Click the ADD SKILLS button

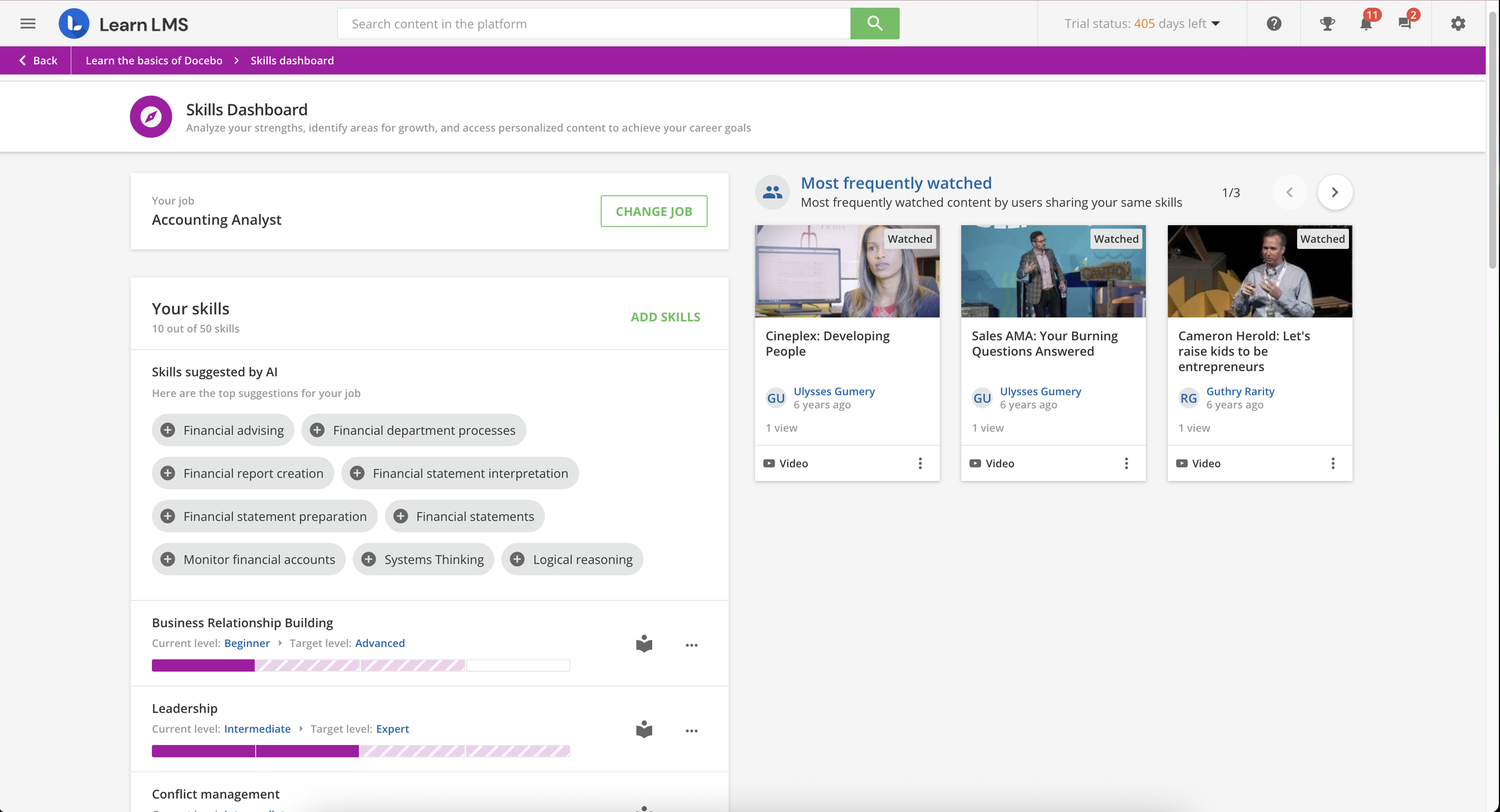tap(665, 317)
